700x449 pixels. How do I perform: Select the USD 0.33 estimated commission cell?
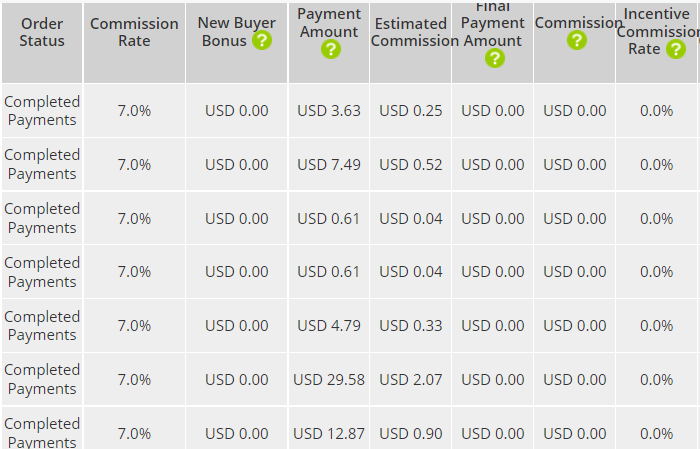point(410,326)
